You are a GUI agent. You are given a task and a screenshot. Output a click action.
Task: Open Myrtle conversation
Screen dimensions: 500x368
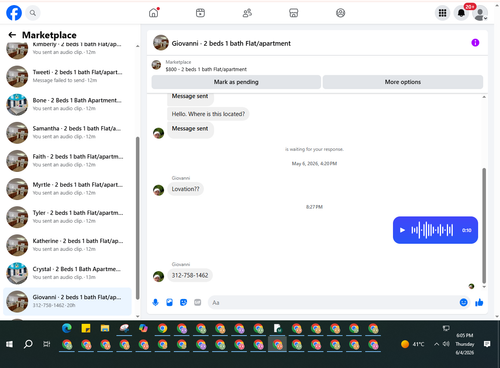[x=67, y=189]
